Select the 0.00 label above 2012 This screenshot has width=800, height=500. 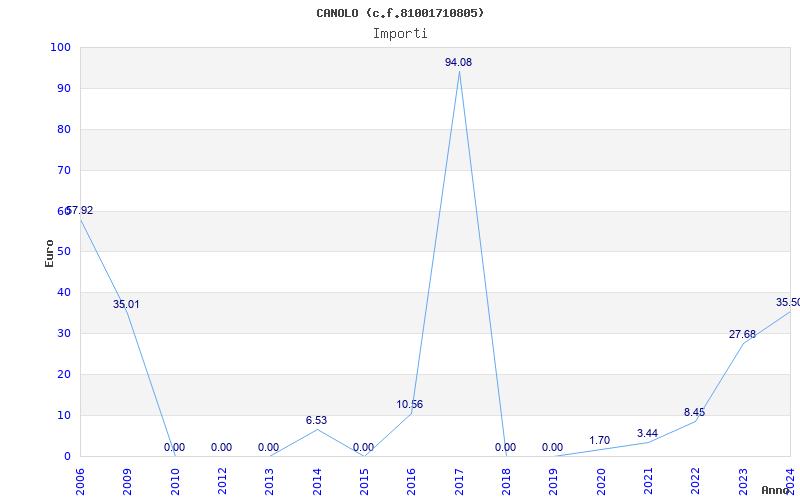click(221, 447)
